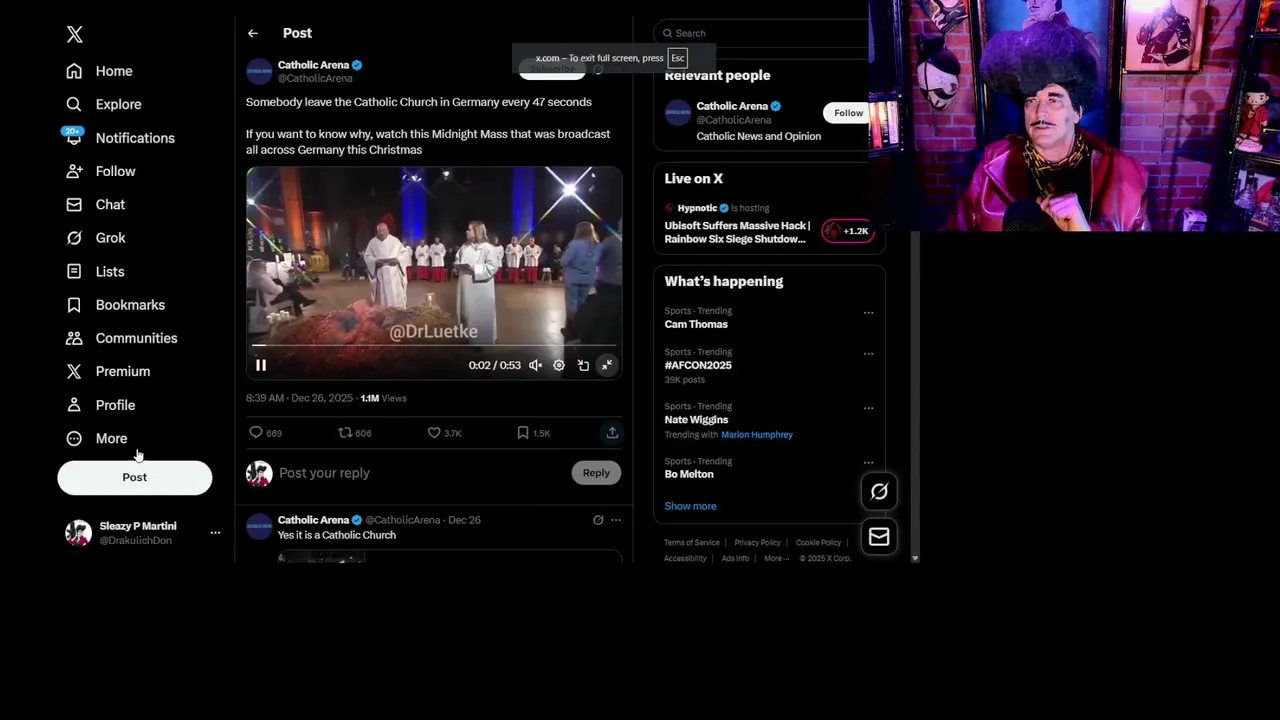Click the Lists icon in sidebar

[x=74, y=271]
